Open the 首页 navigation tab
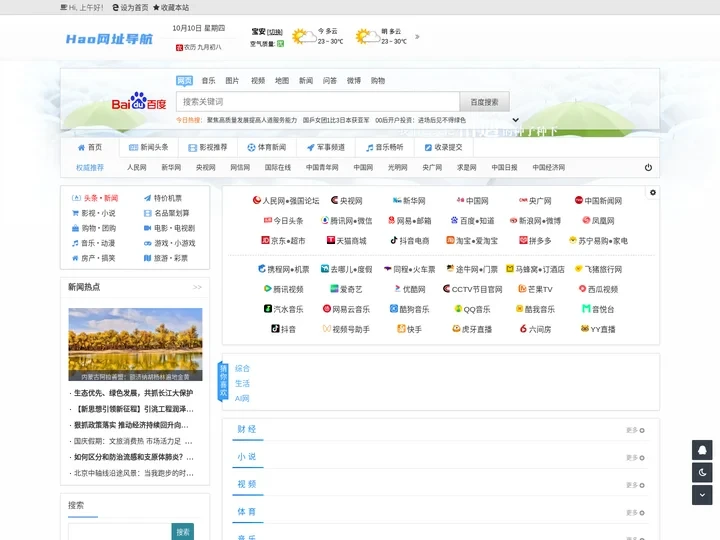Image resolution: width=720 pixels, height=540 pixels. point(90,147)
